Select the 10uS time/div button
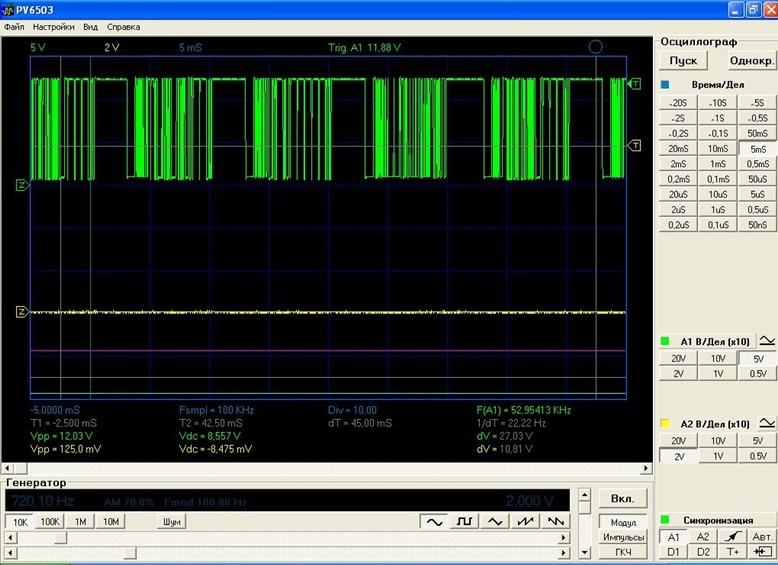The image size is (778, 565). [x=718, y=194]
